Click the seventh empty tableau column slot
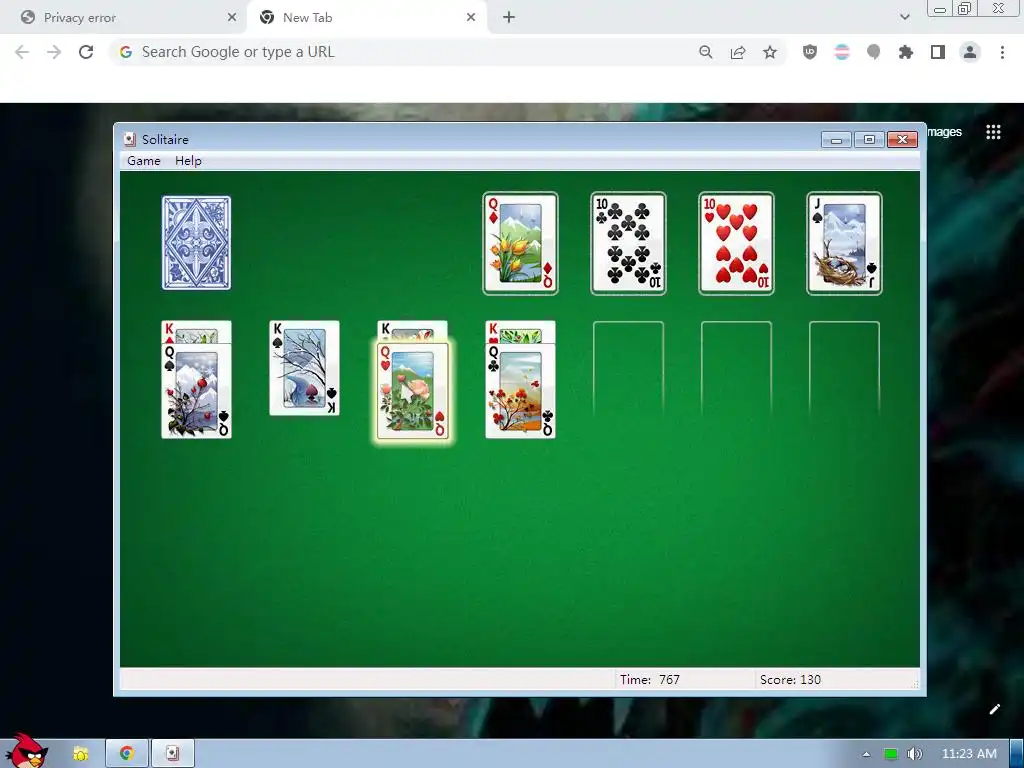Screen dimensions: 1024x768 coord(844,369)
